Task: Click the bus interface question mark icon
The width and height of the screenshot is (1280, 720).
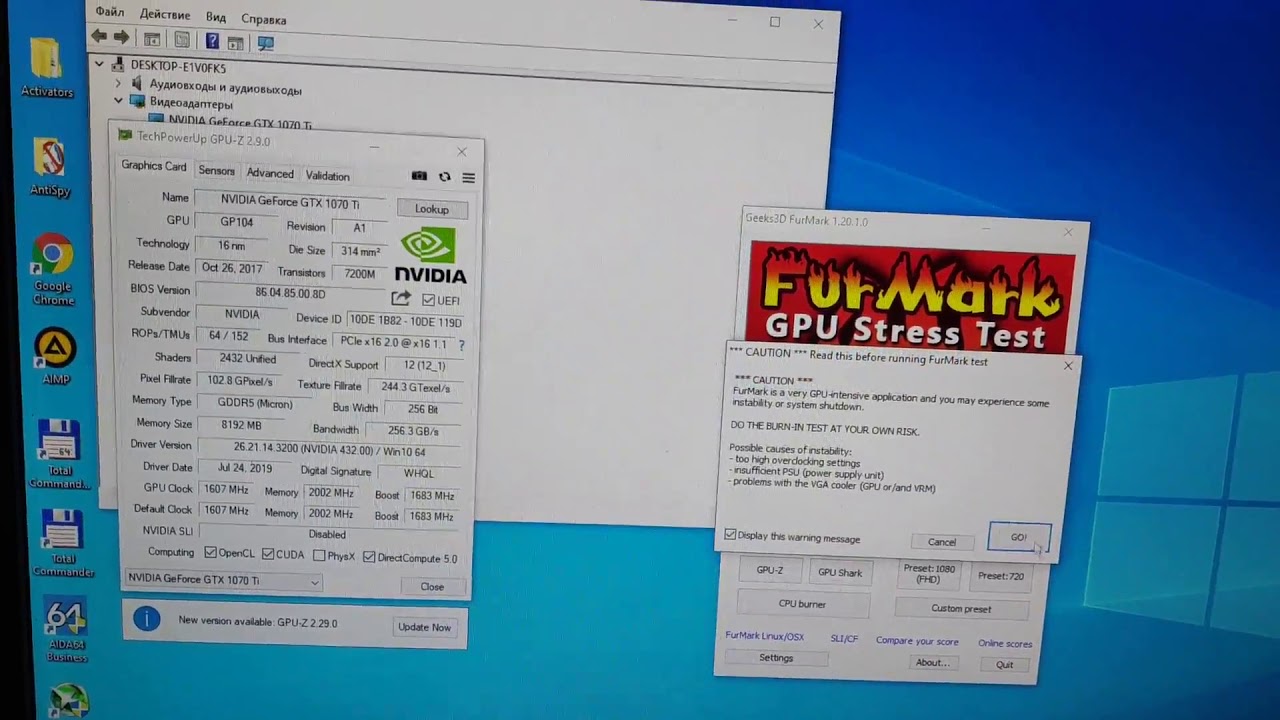Action: 461,344
